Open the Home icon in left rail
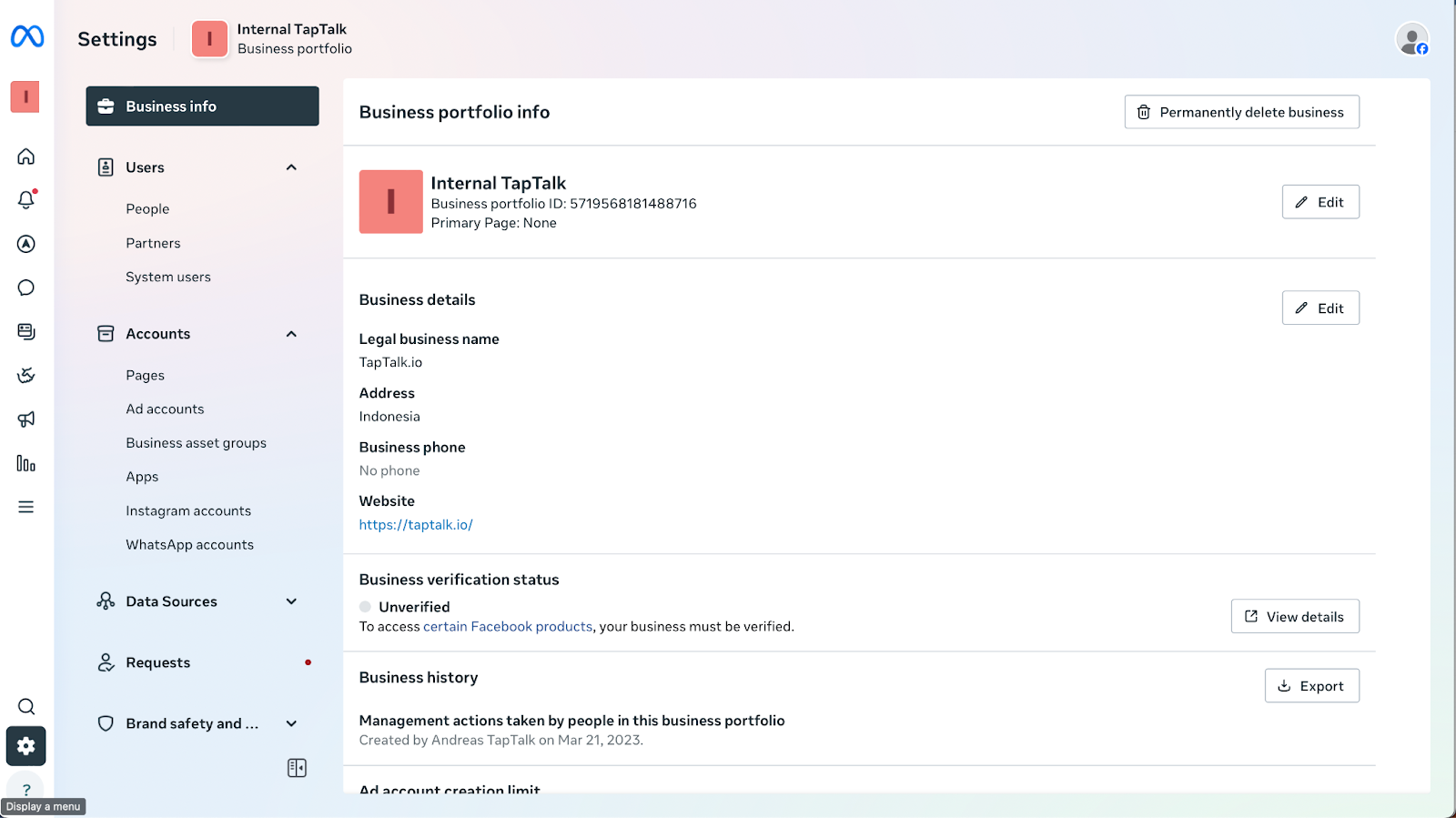 click(26, 157)
